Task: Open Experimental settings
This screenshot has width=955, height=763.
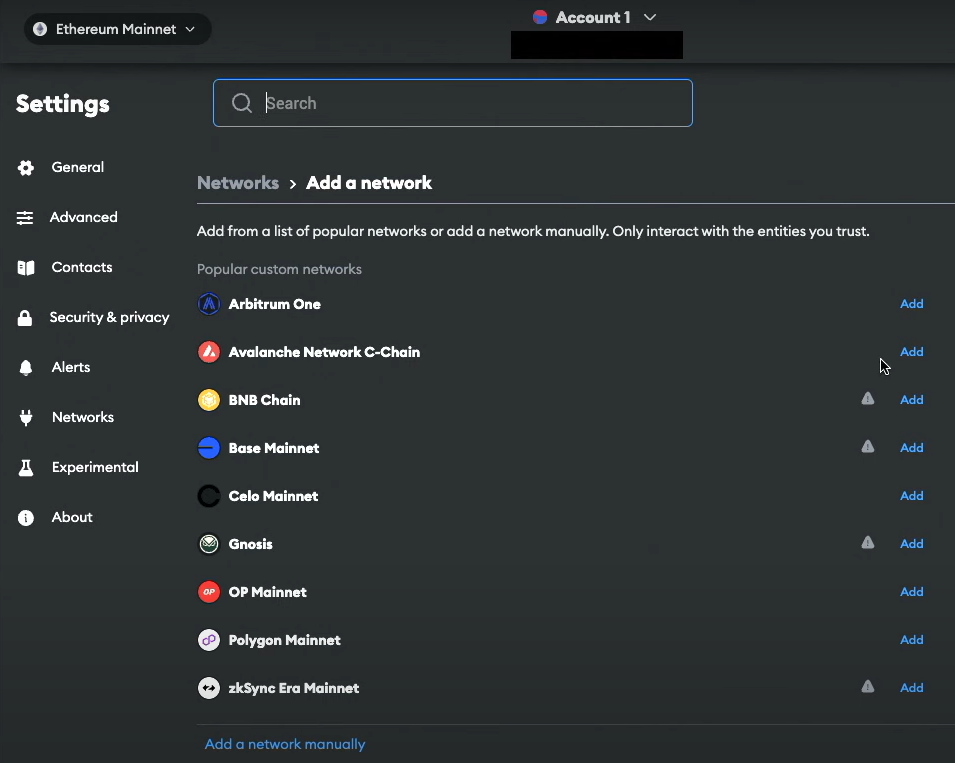Action: [95, 467]
